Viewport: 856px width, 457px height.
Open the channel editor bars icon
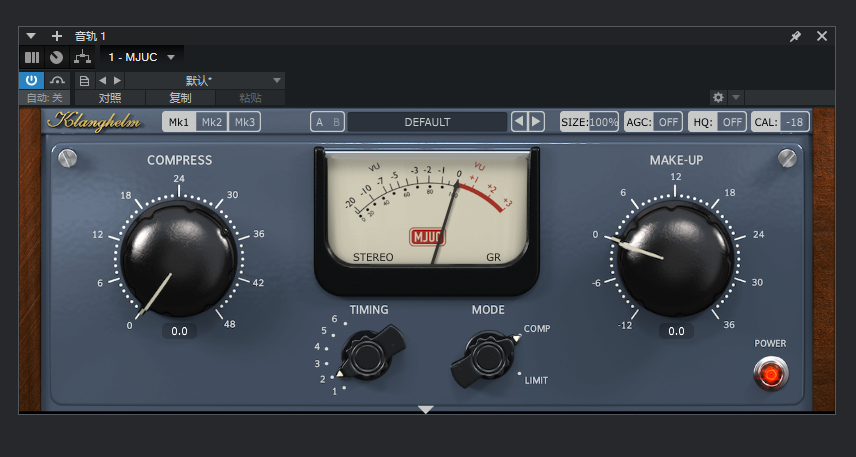(32, 57)
